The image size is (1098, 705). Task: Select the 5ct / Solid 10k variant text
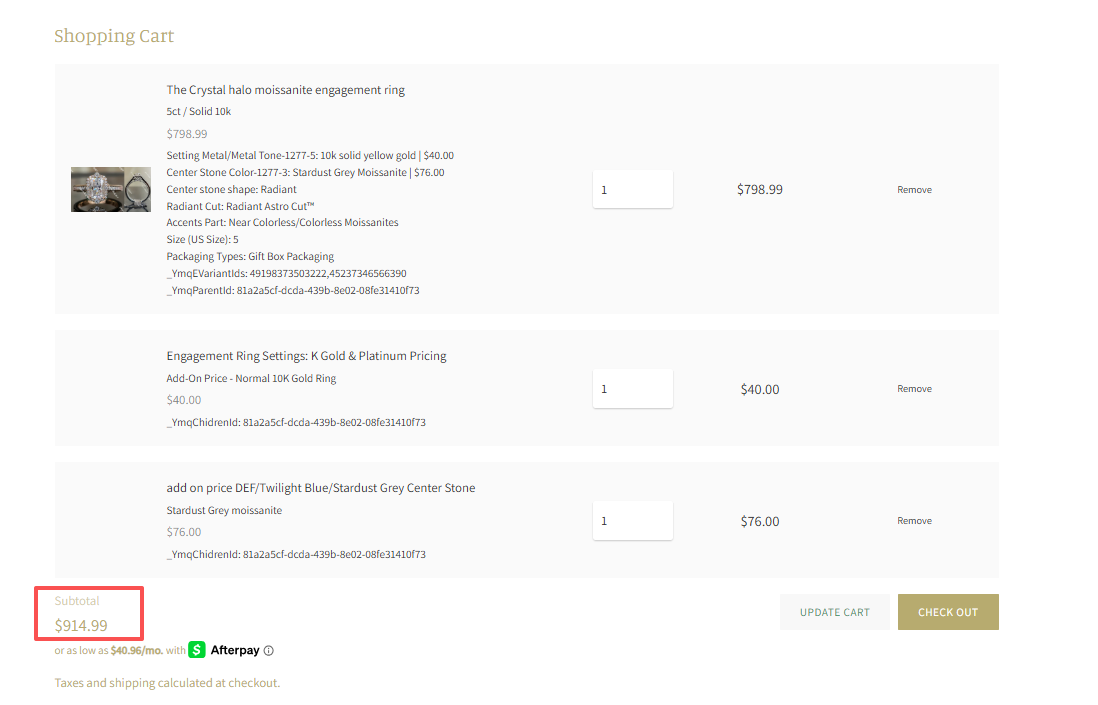[x=198, y=112]
